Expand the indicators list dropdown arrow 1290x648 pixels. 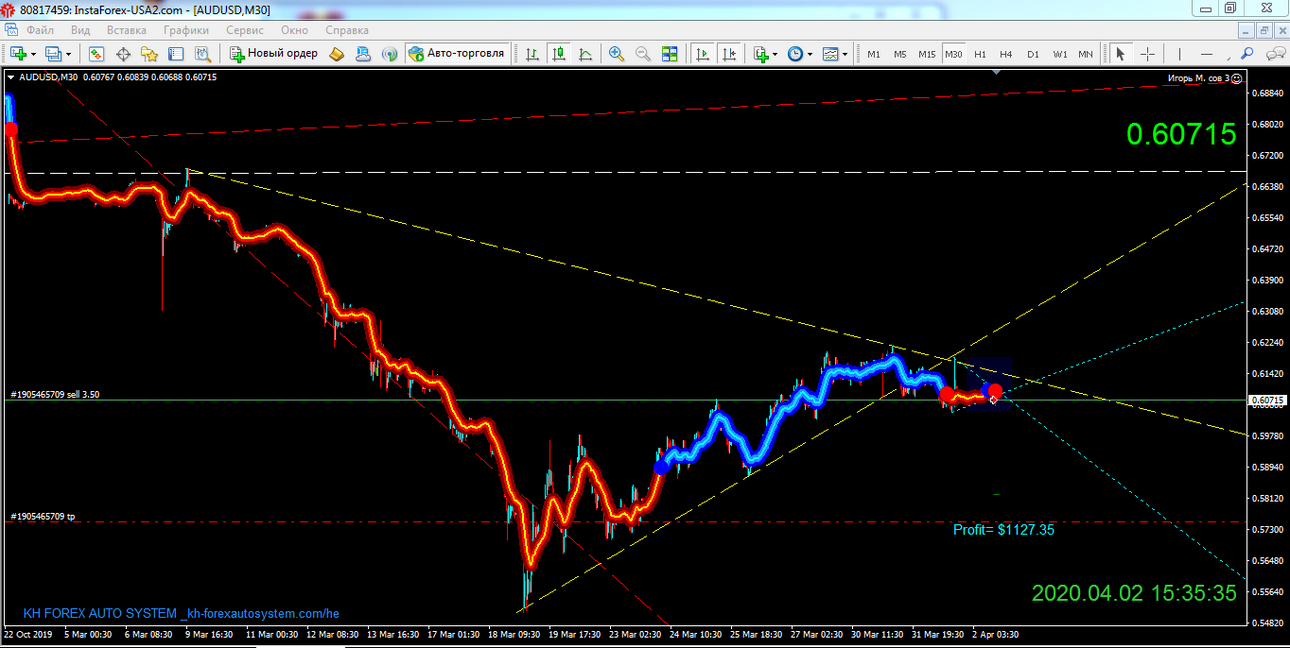[776, 54]
